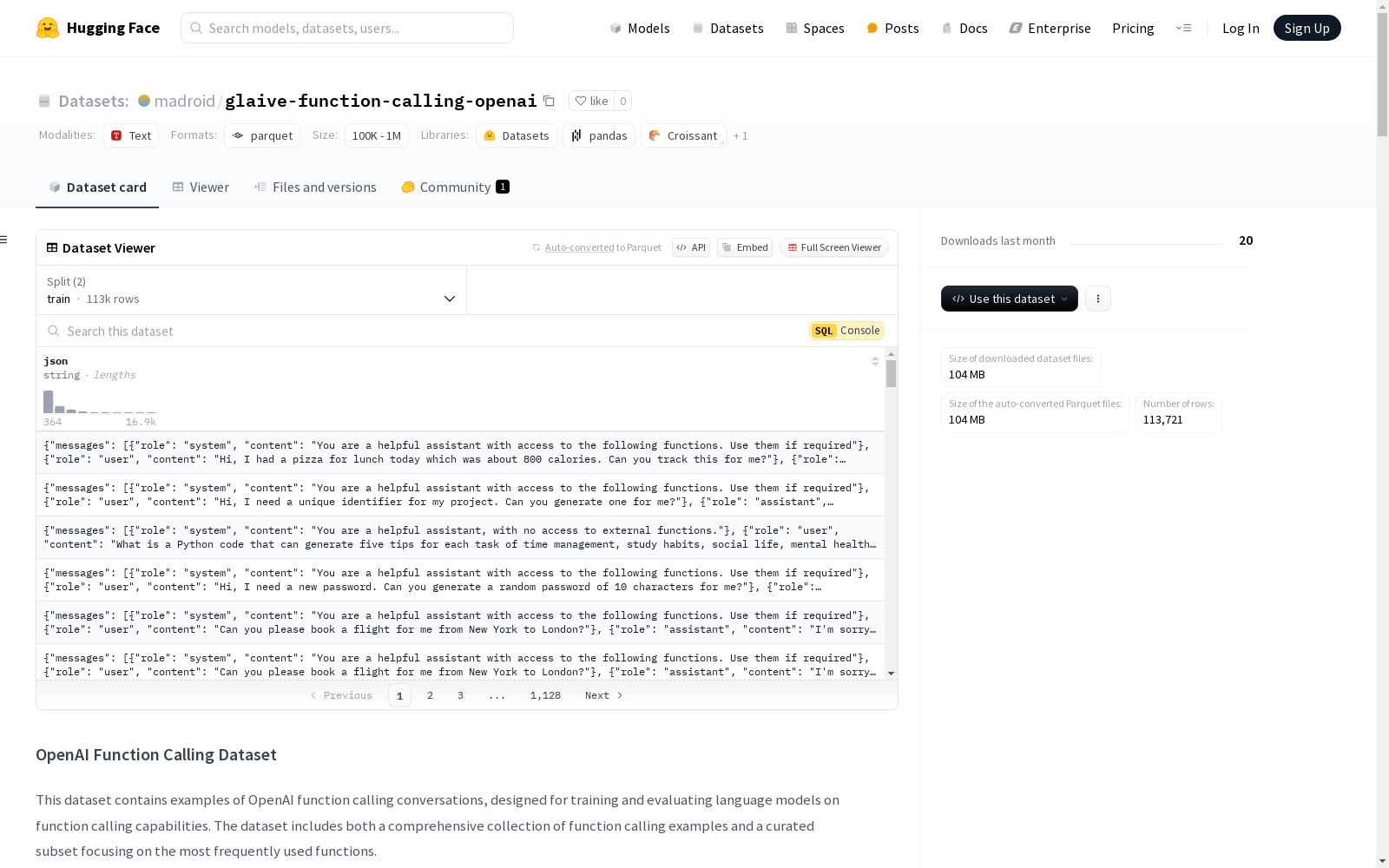
Task: Switch to the Files and versions tab
Action: (315, 187)
